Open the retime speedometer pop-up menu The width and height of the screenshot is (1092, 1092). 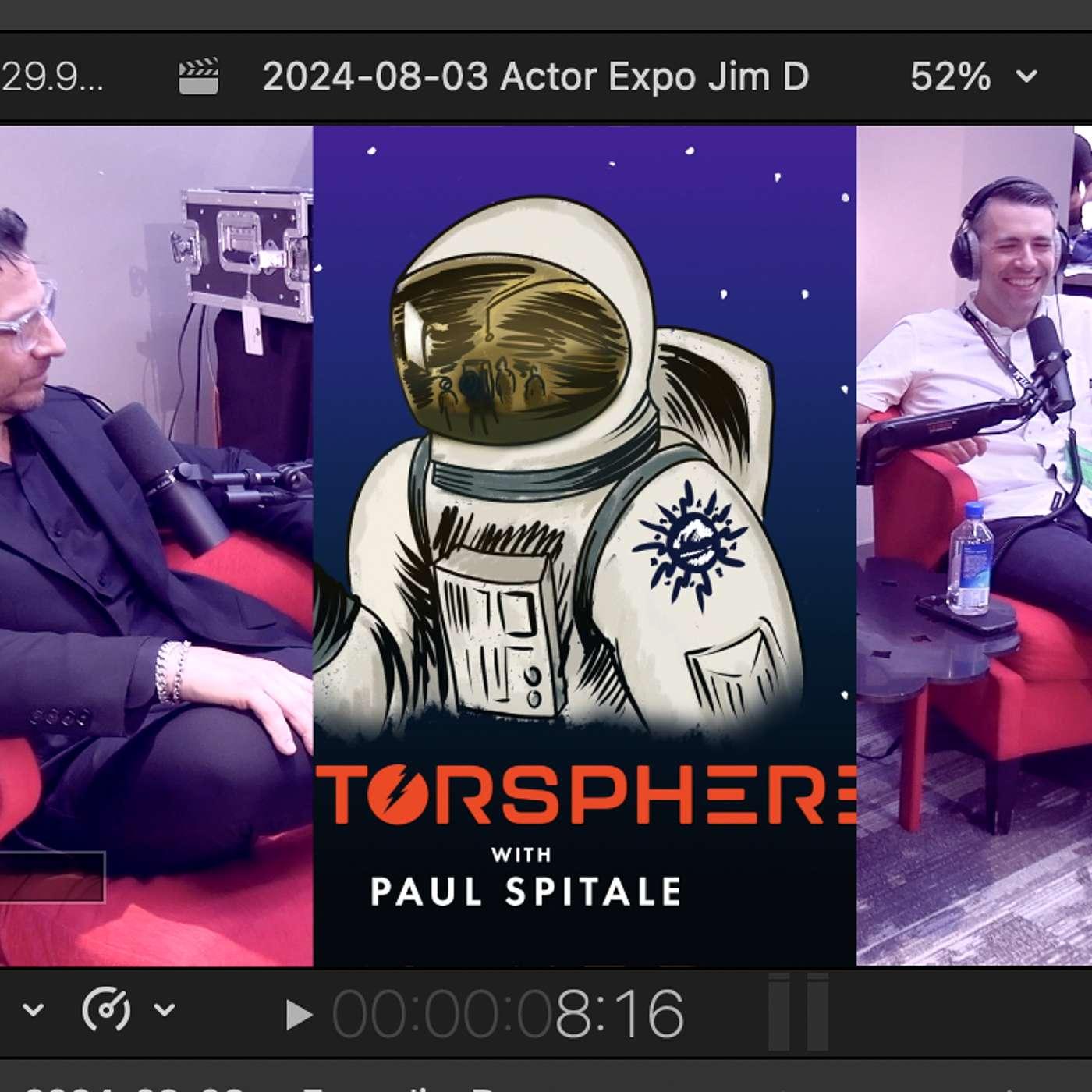coord(128,1009)
